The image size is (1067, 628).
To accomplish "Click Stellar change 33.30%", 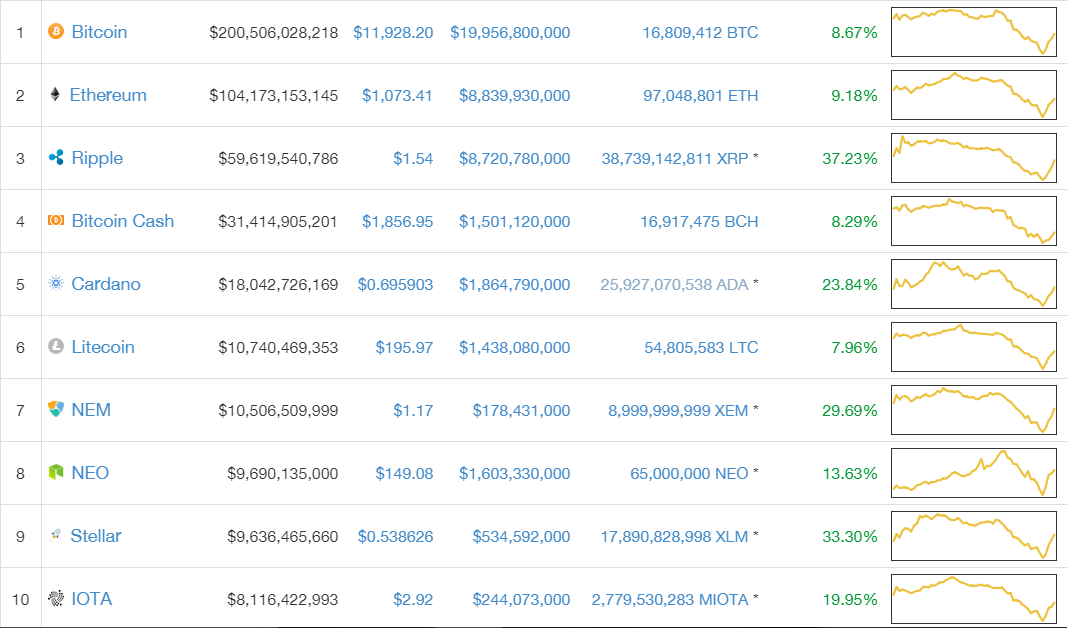I will (x=850, y=537).
